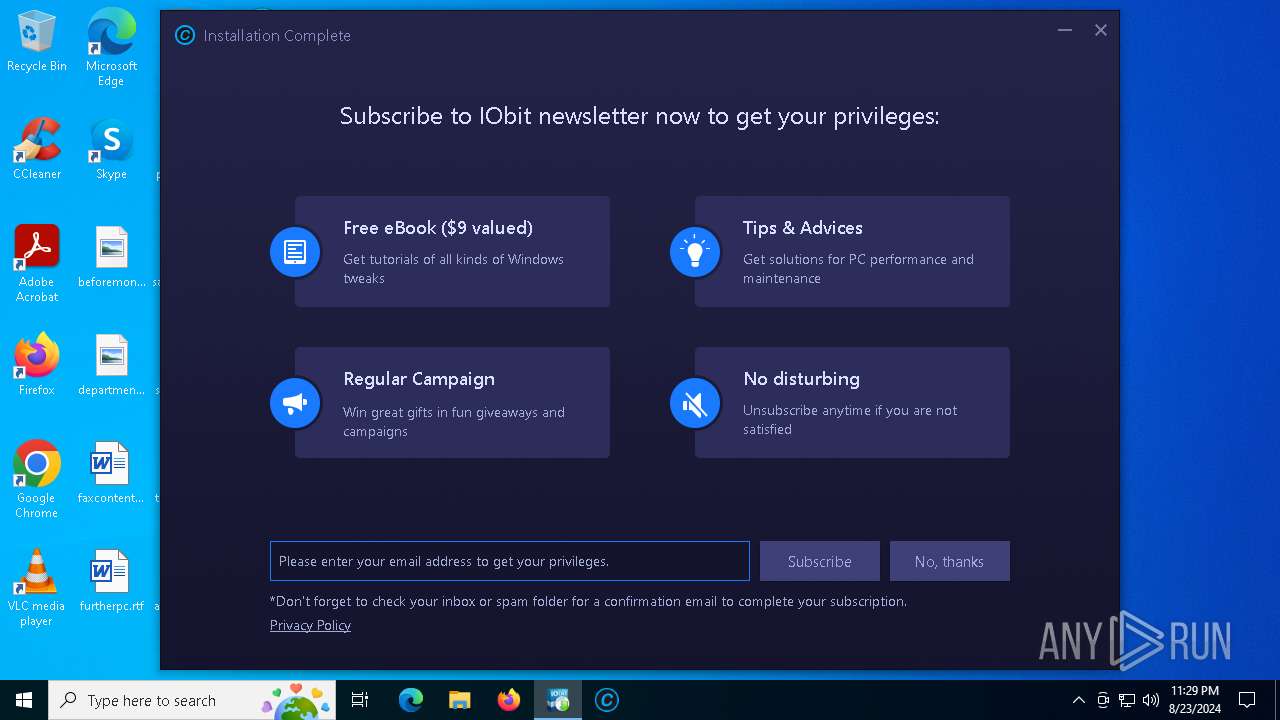Launch Firefox from the taskbar

point(509,700)
